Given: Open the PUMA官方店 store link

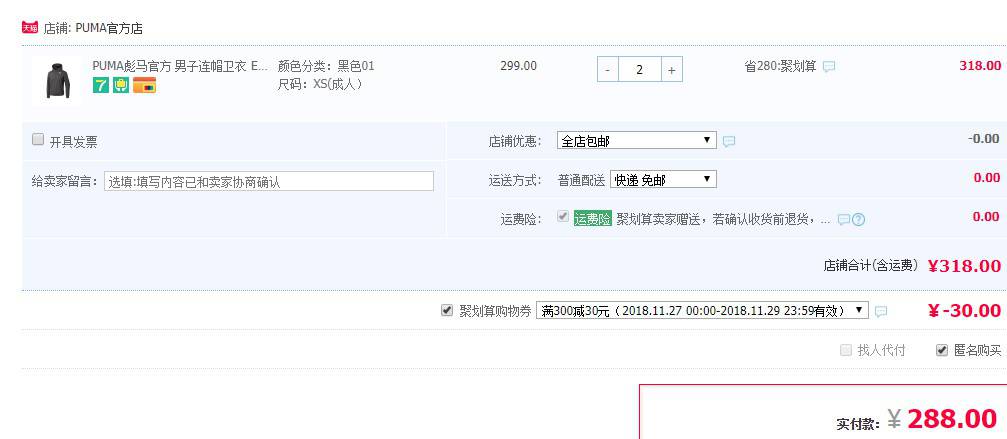Looking at the screenshot, I should (x=109, y=28).
